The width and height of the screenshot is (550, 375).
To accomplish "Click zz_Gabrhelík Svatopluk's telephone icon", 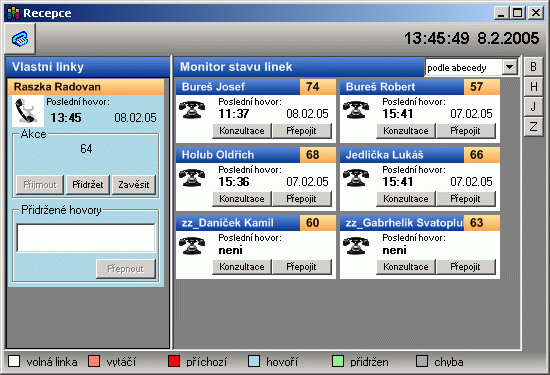I will 356,246.
